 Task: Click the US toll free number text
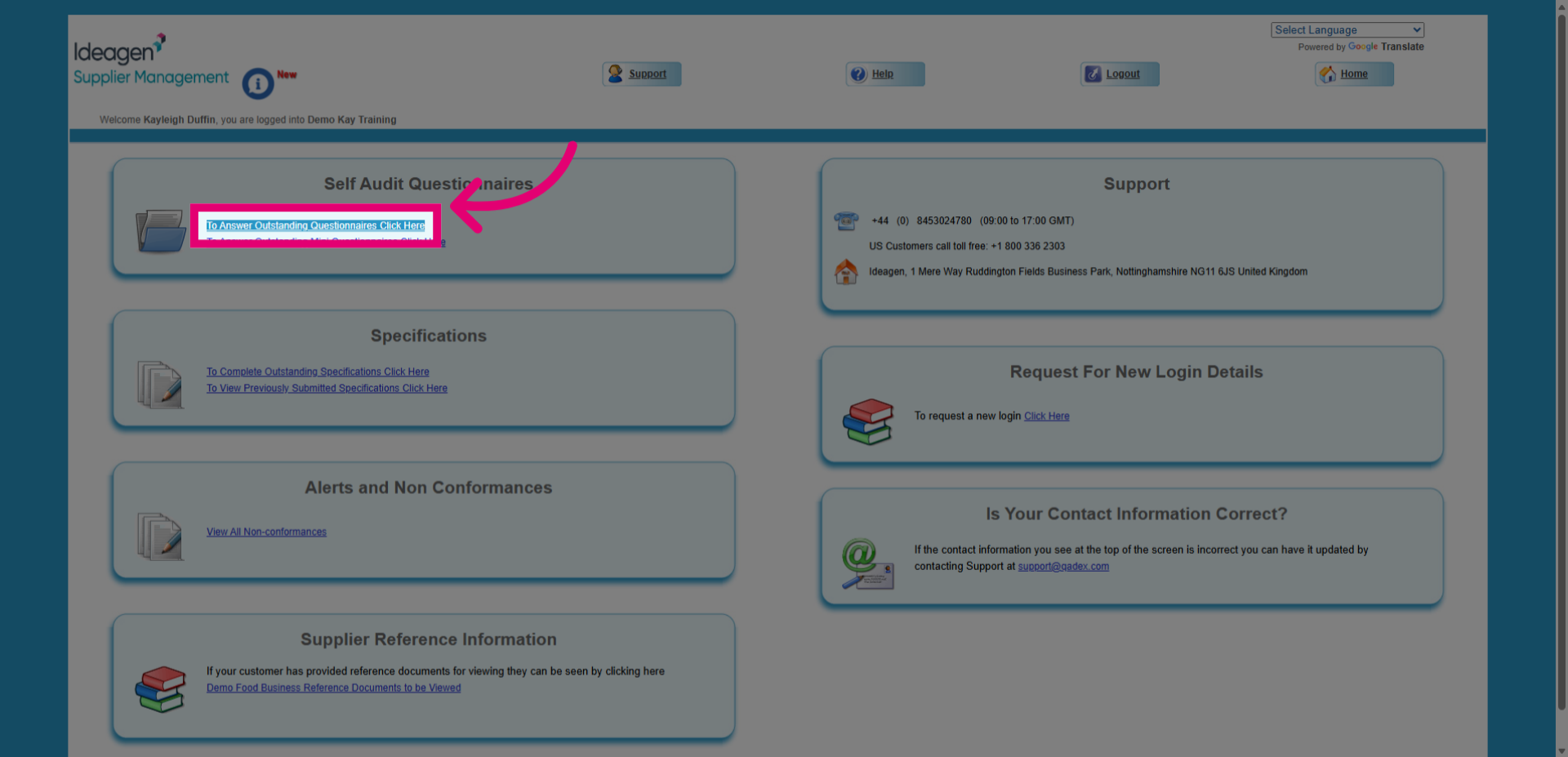click(x=967, y=247)
